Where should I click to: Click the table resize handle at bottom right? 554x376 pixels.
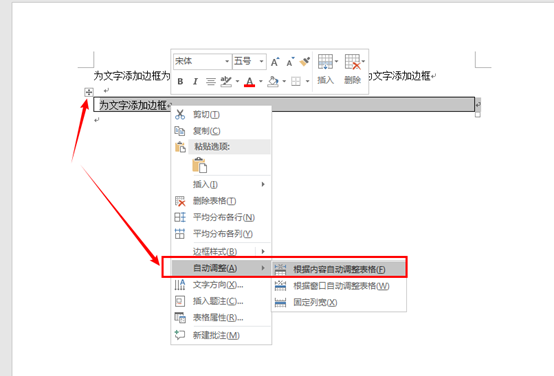tap(478, 115)
